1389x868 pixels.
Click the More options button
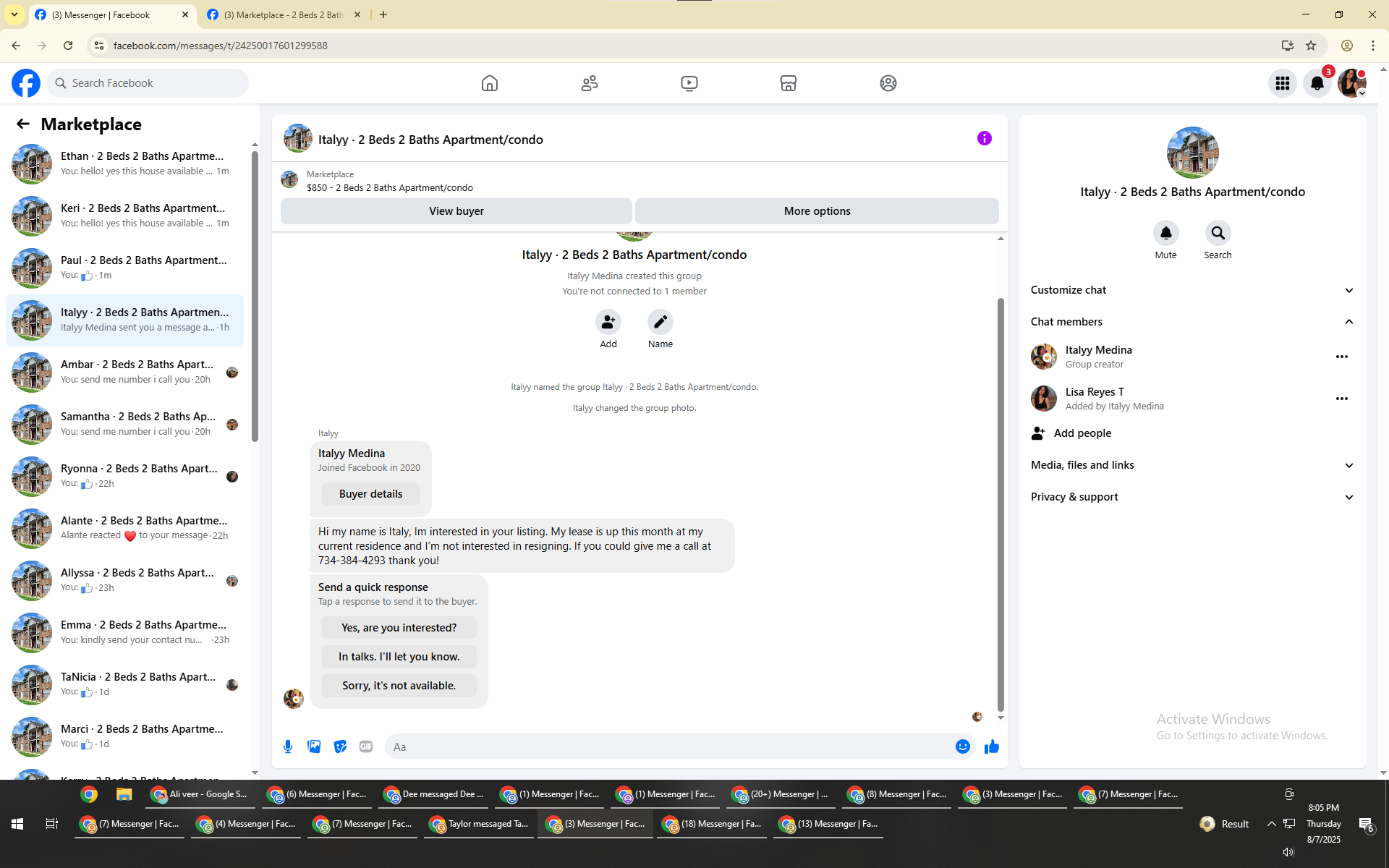point(817,211)
